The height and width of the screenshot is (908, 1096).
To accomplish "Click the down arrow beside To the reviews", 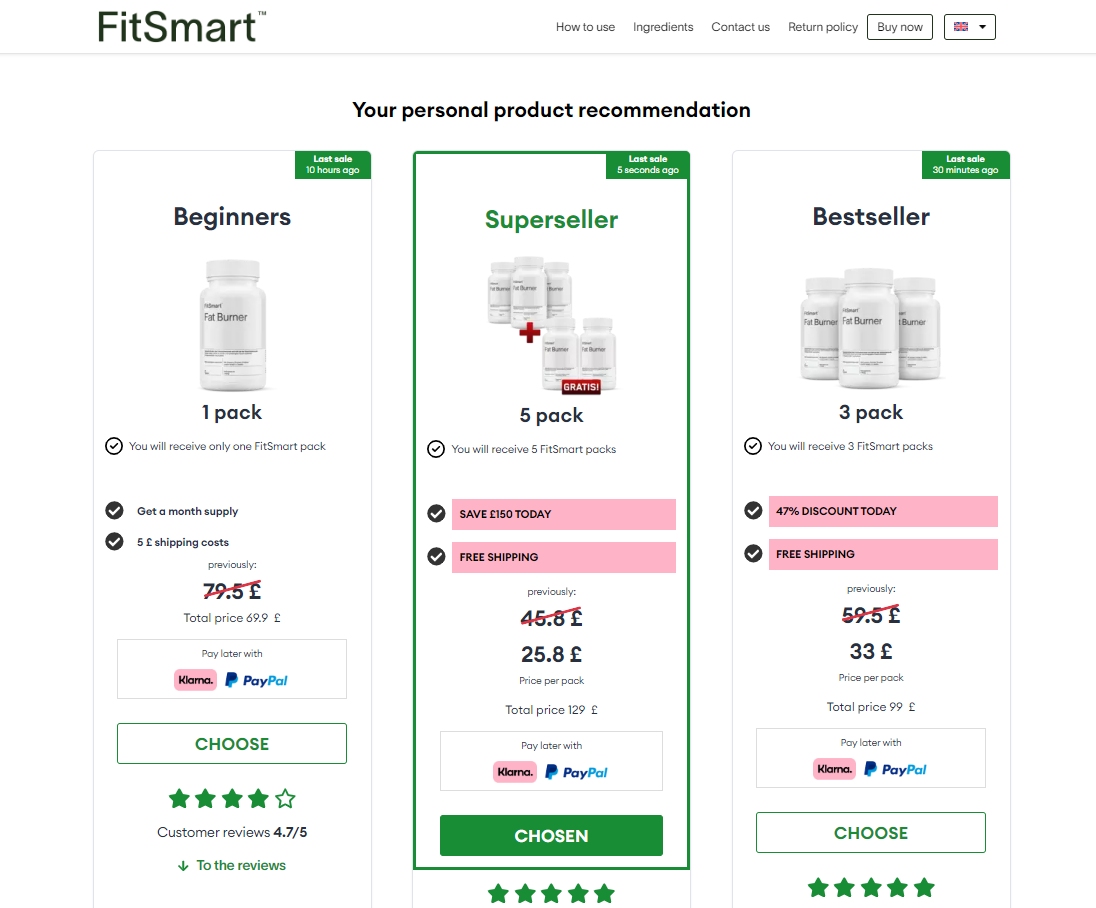I will pos(183,866).
